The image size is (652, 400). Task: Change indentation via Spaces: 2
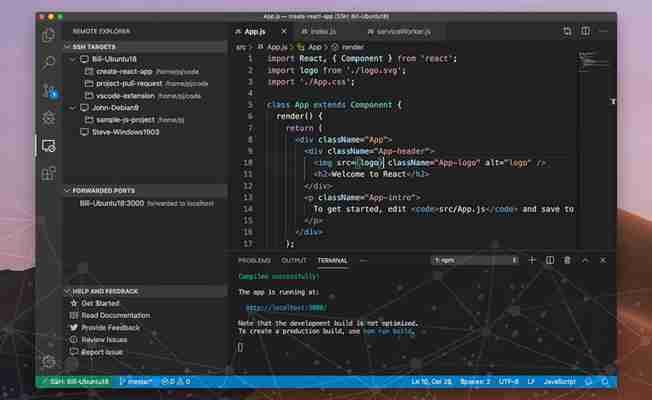(x=475, y=381)
